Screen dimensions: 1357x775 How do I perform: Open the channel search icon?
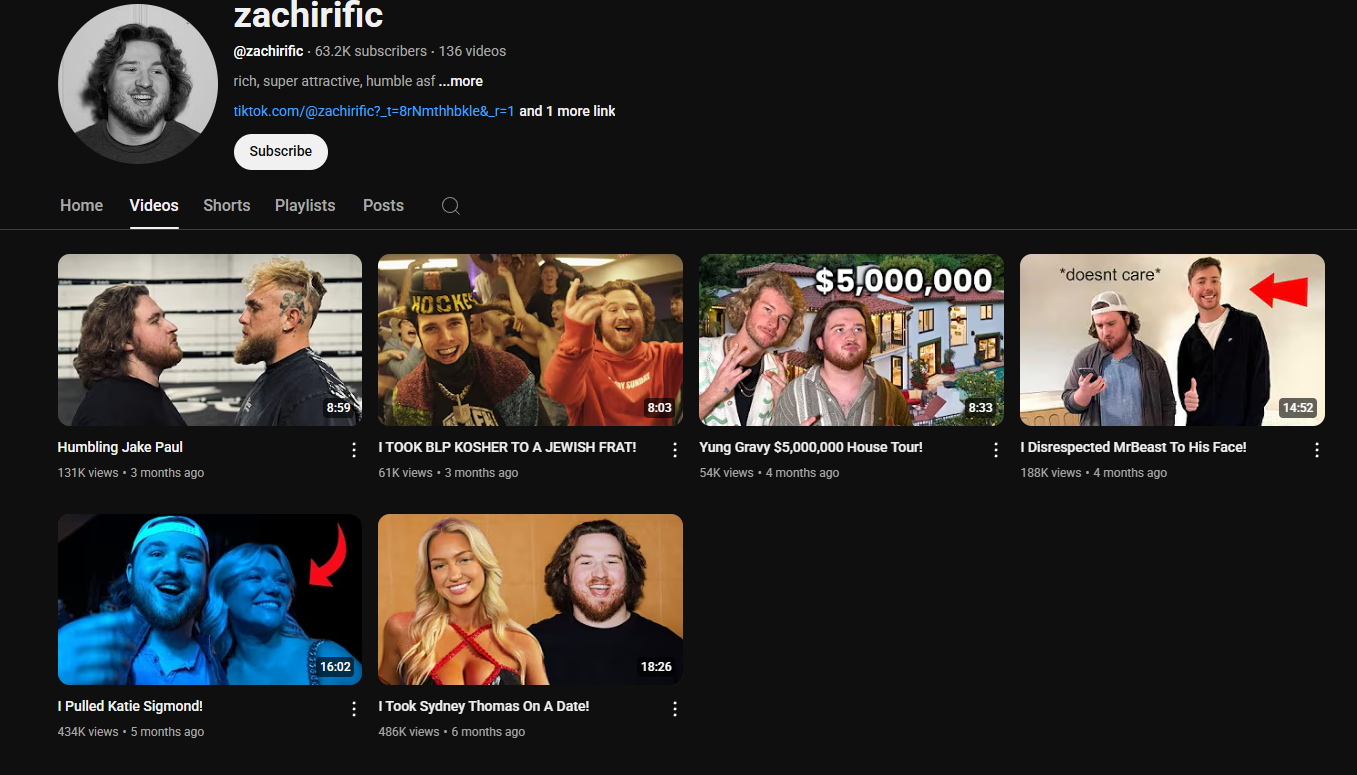pos(450,205)
